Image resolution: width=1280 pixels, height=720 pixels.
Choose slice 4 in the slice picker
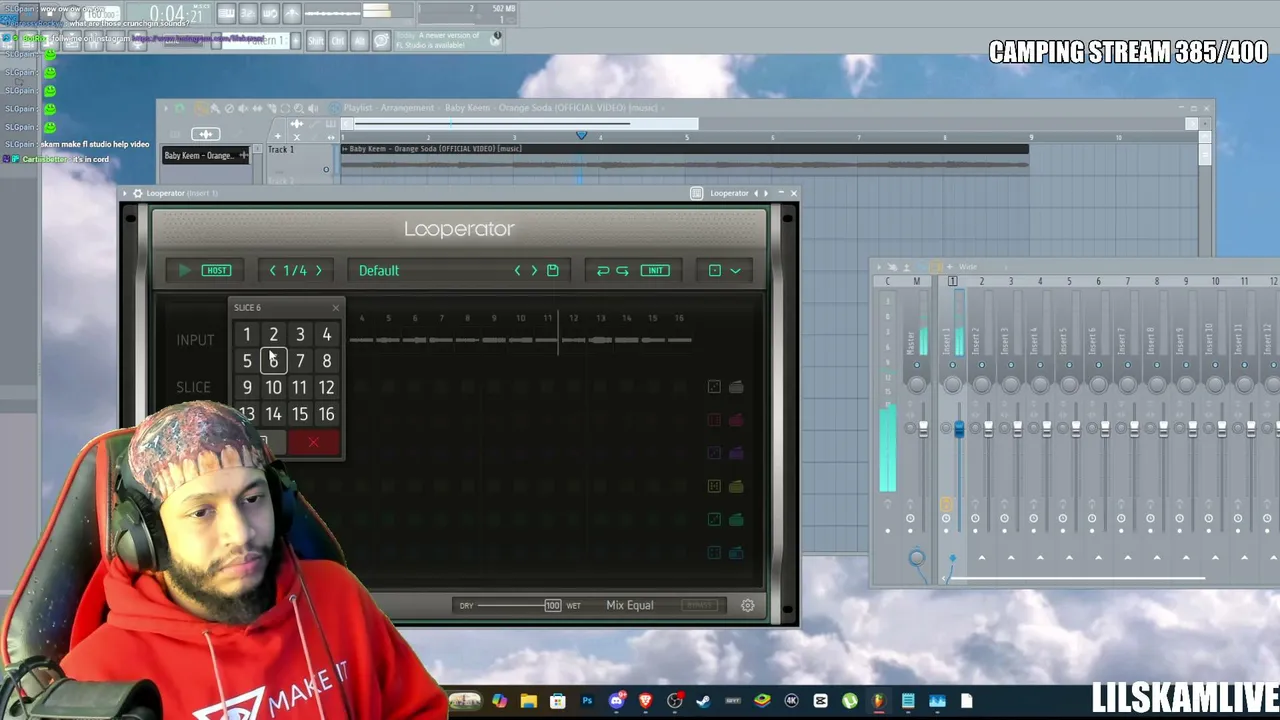pyautogui.click(x=326, y=335)
